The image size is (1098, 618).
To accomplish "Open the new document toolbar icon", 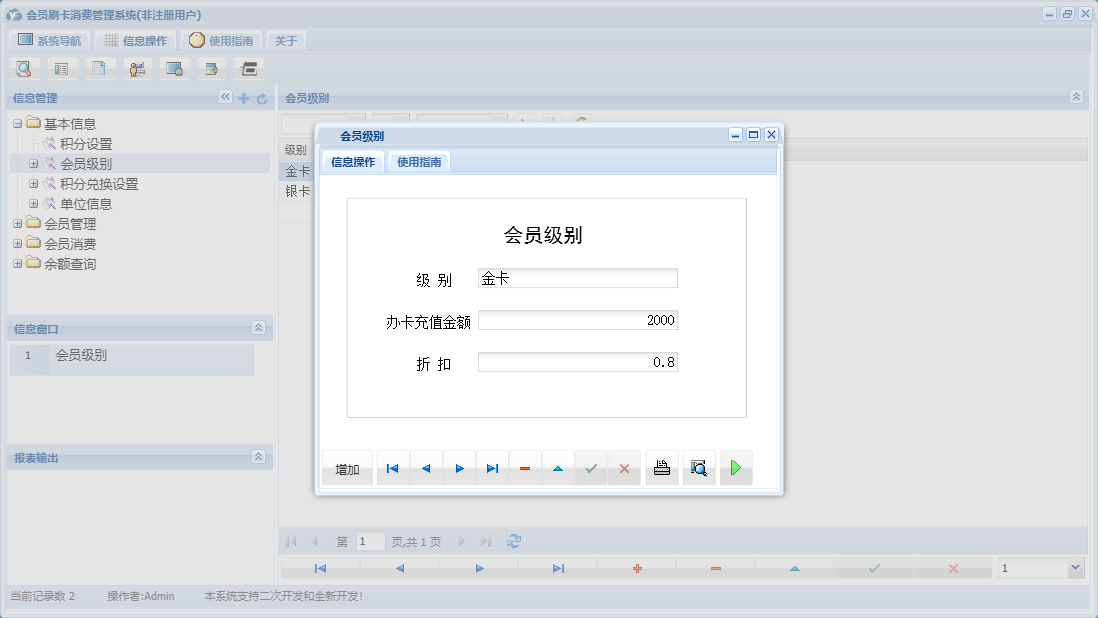I will coord(99,68).
